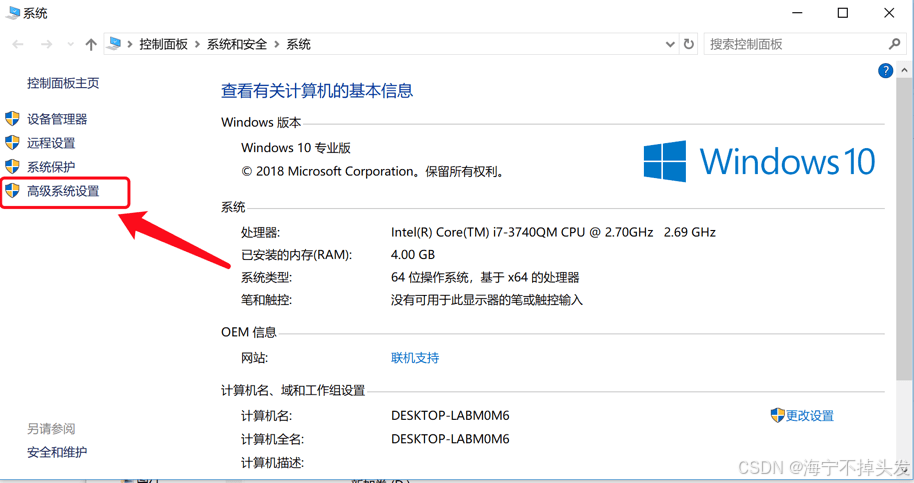Open the recent locations dropdown arrow
Screen dimensions: 914x483
coord(71,44)
